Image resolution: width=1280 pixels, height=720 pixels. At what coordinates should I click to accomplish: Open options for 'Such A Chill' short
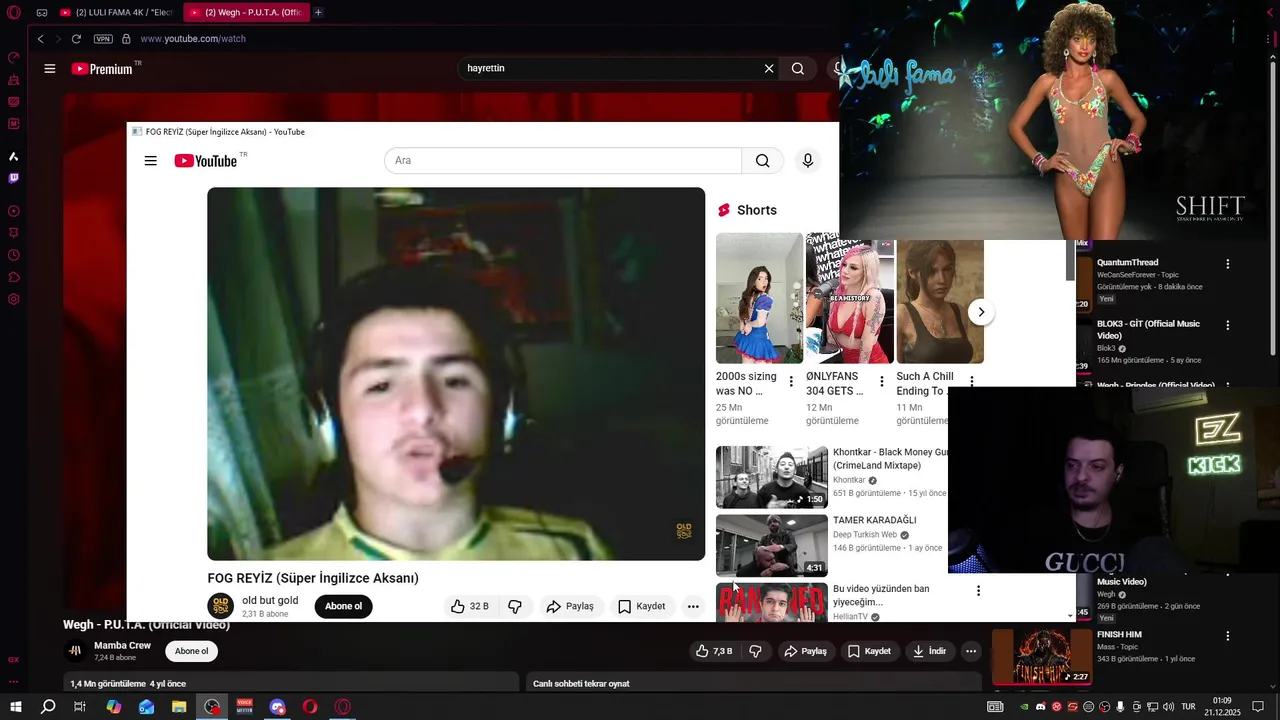(x=971, y=381)
